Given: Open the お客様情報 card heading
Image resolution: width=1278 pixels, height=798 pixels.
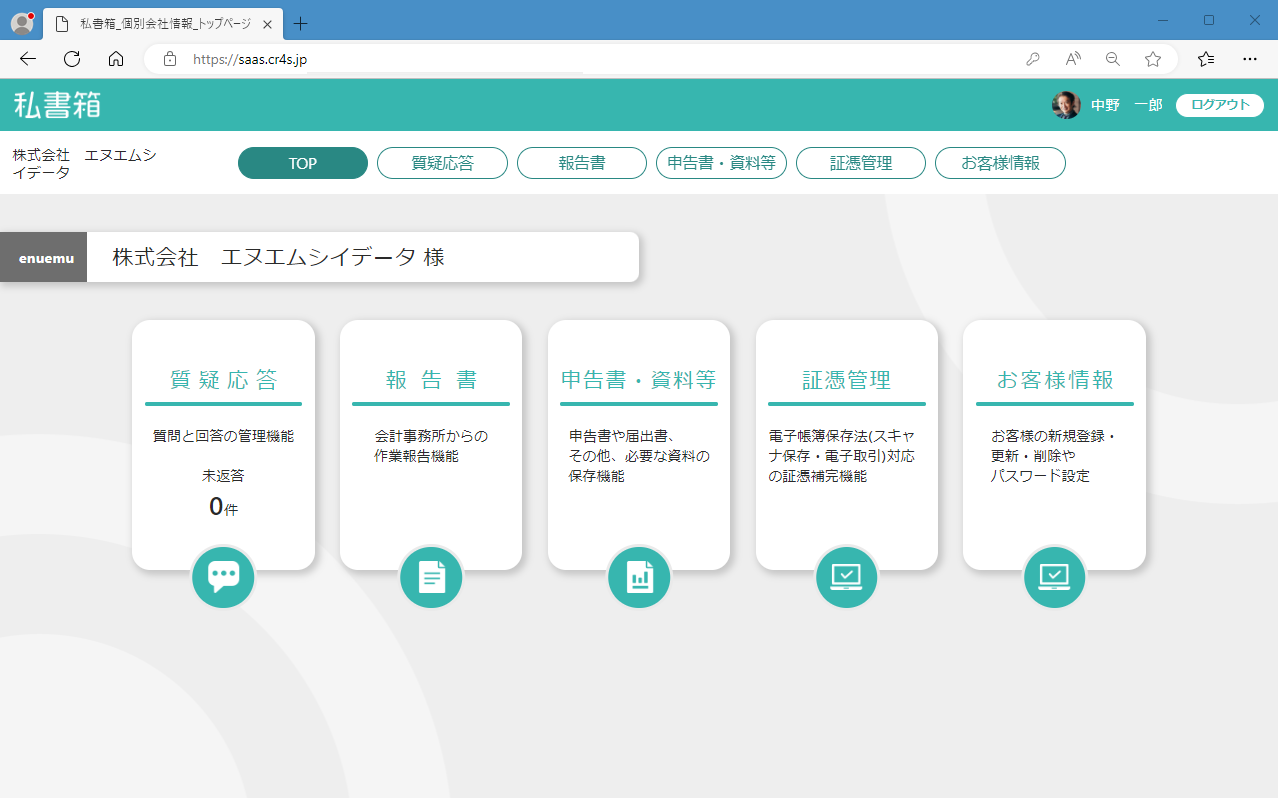Looking at the screenshot, I should coord(1055,380).
